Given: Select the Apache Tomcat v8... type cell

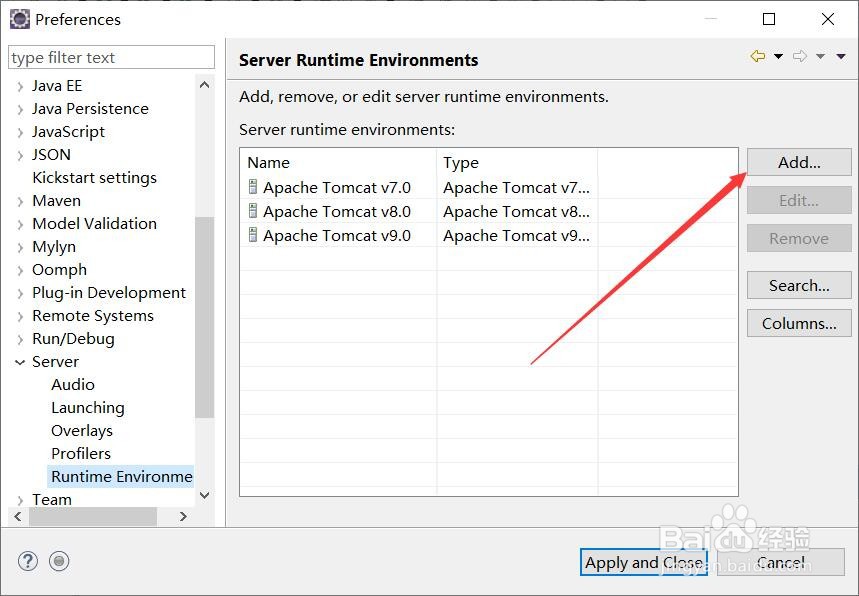Looking at the screenshot, I should (x=517, y=211).
